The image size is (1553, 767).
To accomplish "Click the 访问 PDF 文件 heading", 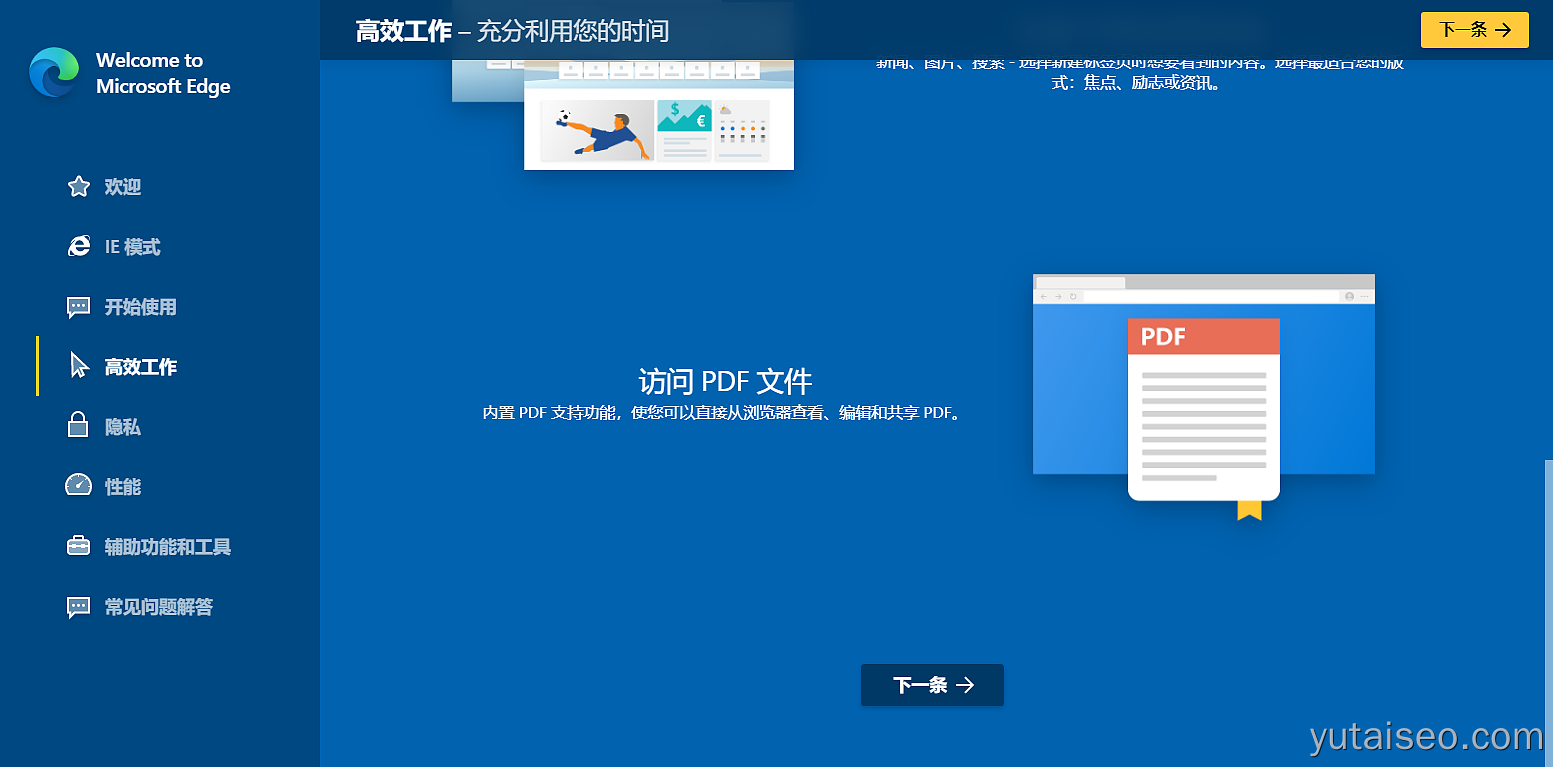I will 725,381.
